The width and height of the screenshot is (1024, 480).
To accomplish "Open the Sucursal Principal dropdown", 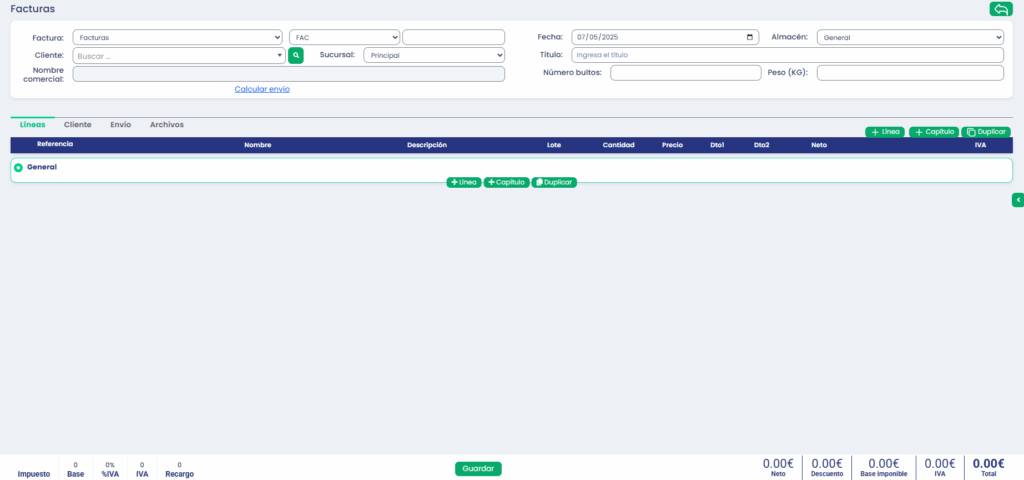I will click(434, 55).
